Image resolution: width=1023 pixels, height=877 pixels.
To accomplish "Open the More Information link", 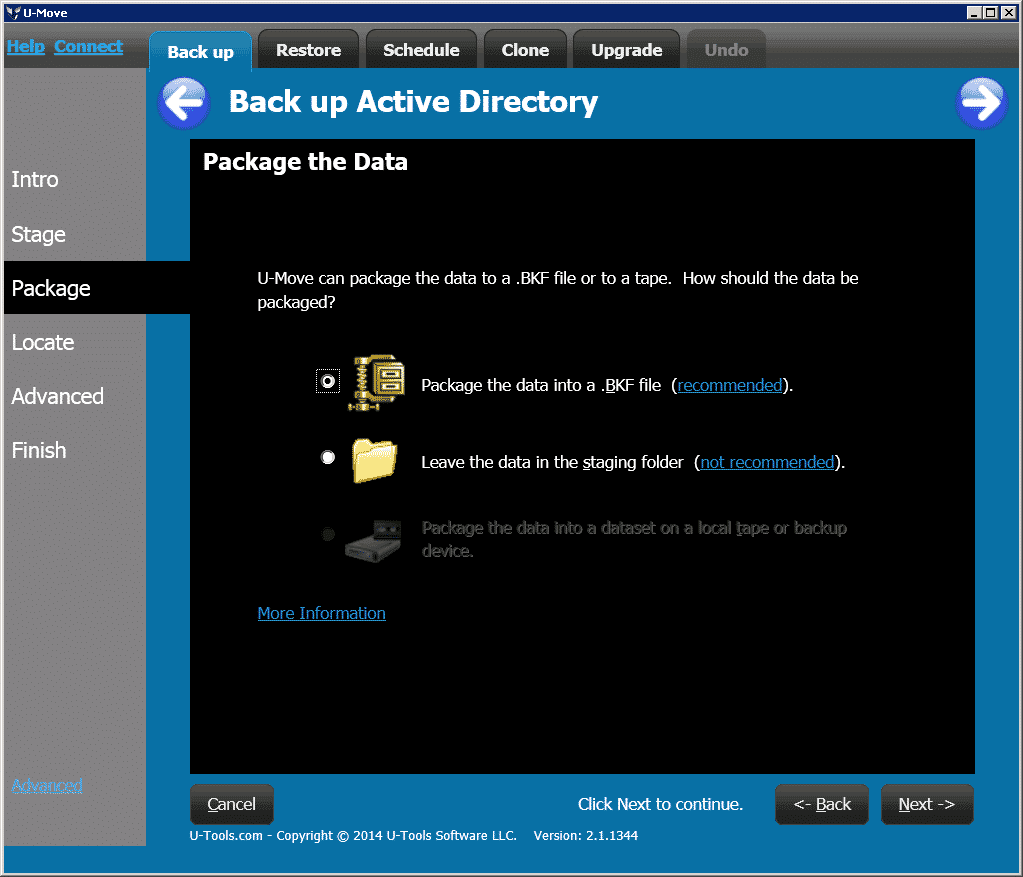I will (x=322, y=613).
